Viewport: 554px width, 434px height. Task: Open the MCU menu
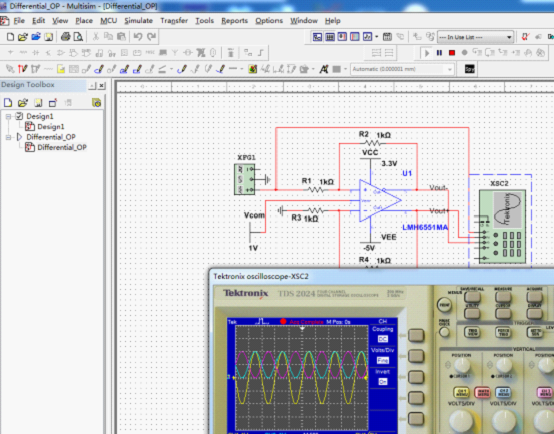(108, 21)
